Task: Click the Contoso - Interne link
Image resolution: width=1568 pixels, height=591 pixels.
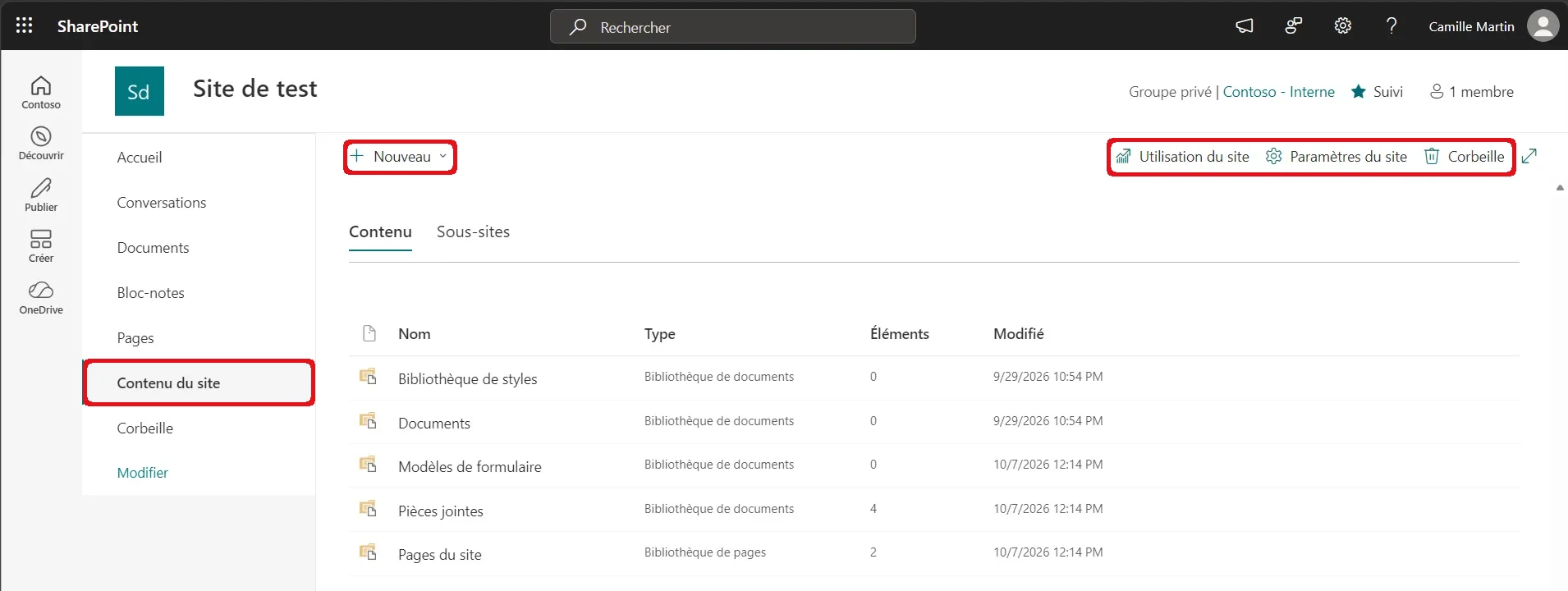Action: [1279, 92]
